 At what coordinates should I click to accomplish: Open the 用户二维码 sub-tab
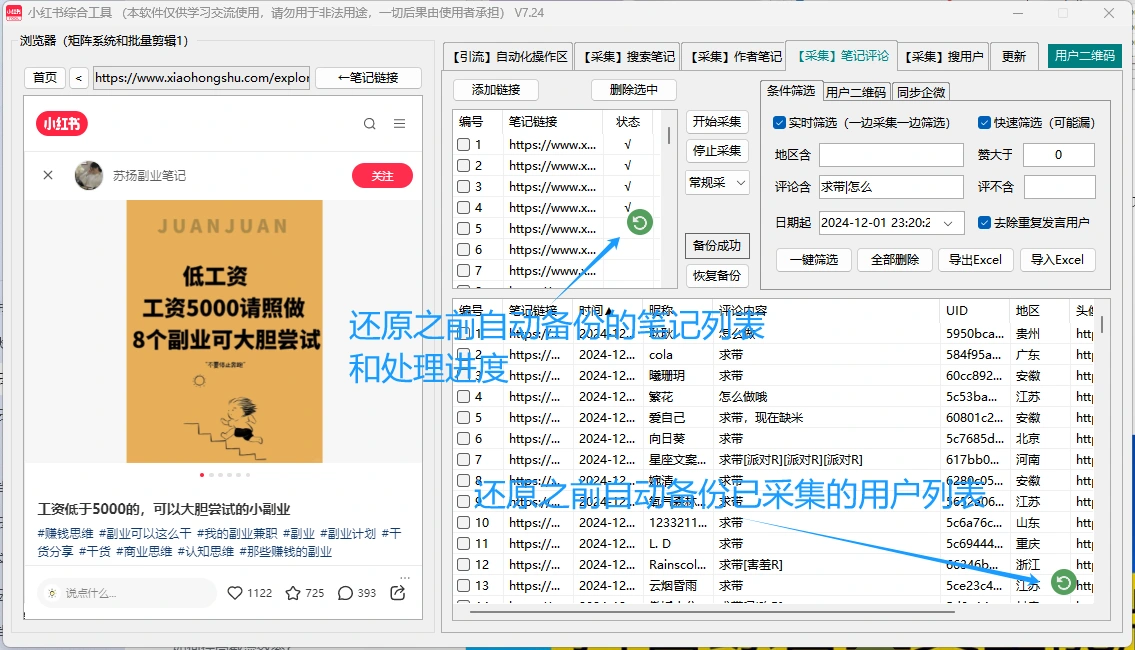[855, 92]
